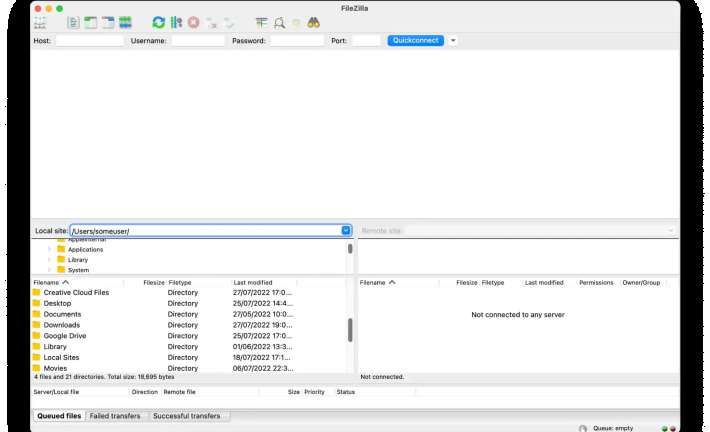Click the Applications folder icon in the tree

pyautogui.click(x=61, y=249)
